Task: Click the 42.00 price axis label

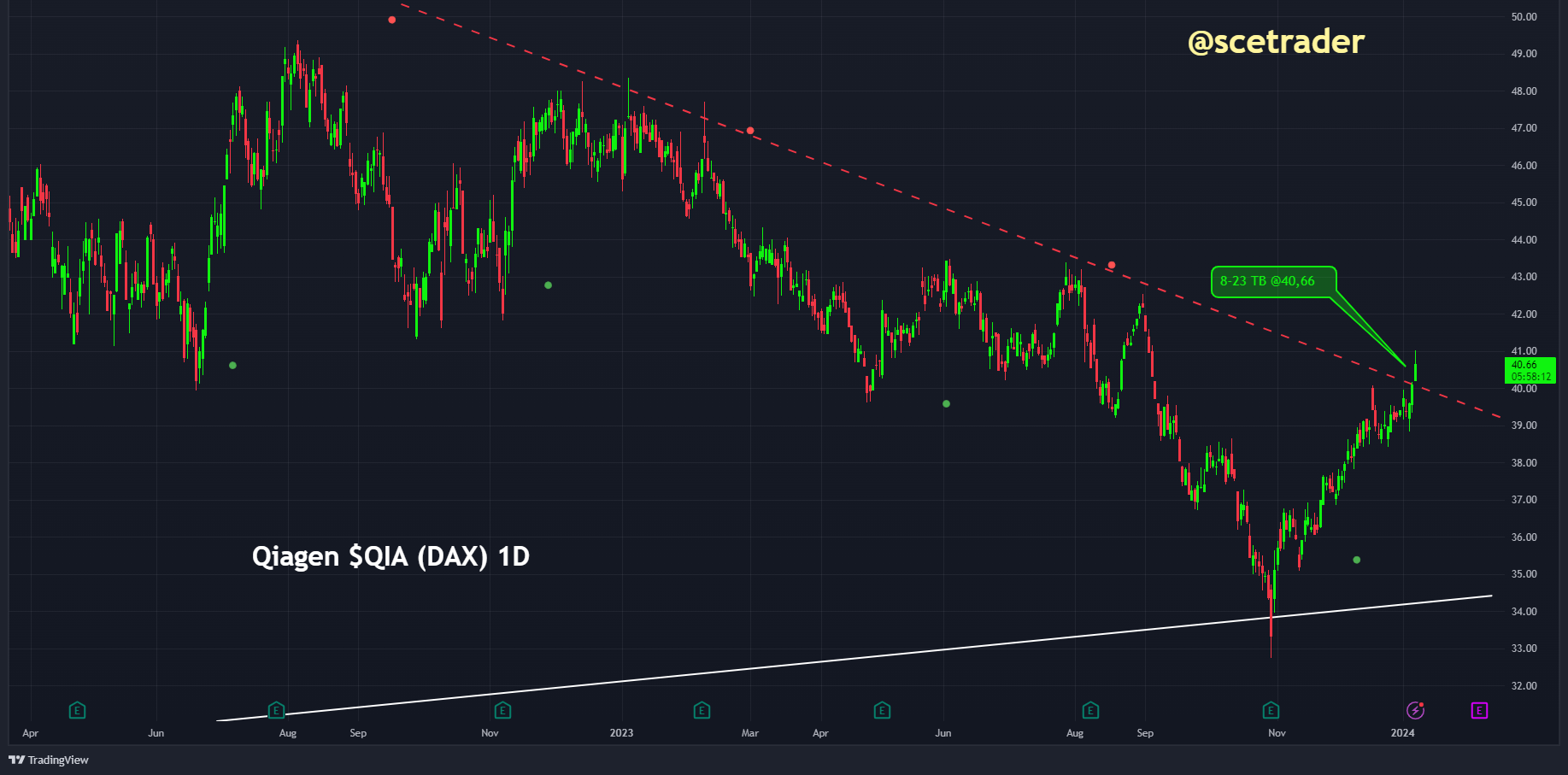Action: pos(1524,314)
